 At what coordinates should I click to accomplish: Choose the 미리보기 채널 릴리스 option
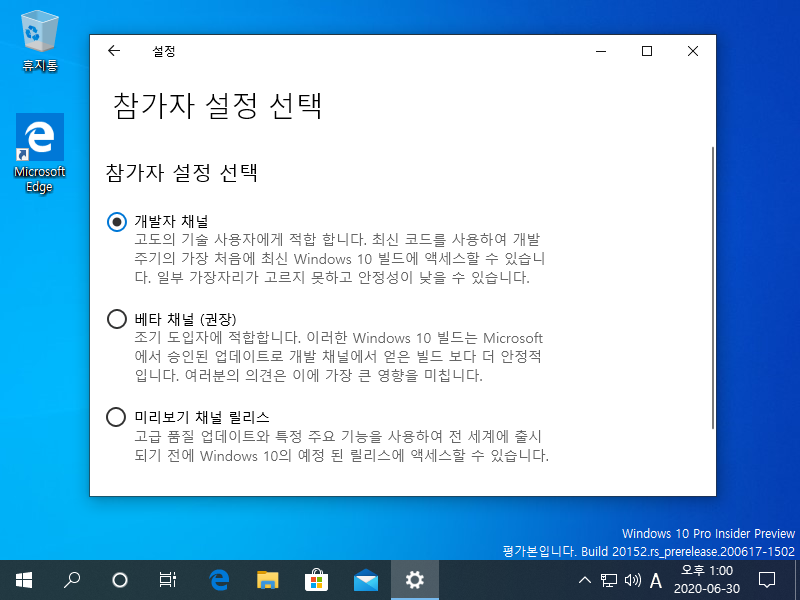(117, 418)
